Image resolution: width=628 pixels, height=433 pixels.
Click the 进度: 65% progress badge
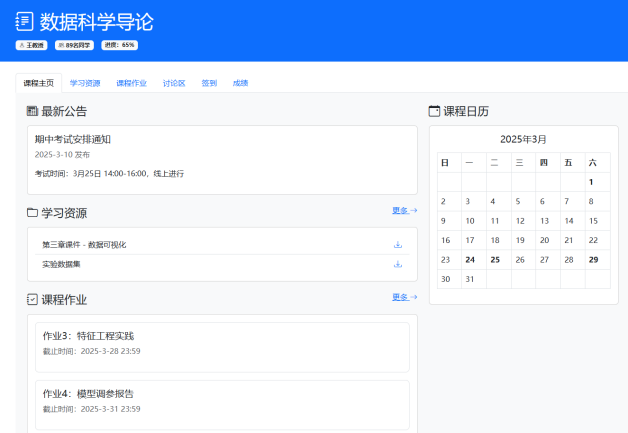tap(119, 45)
